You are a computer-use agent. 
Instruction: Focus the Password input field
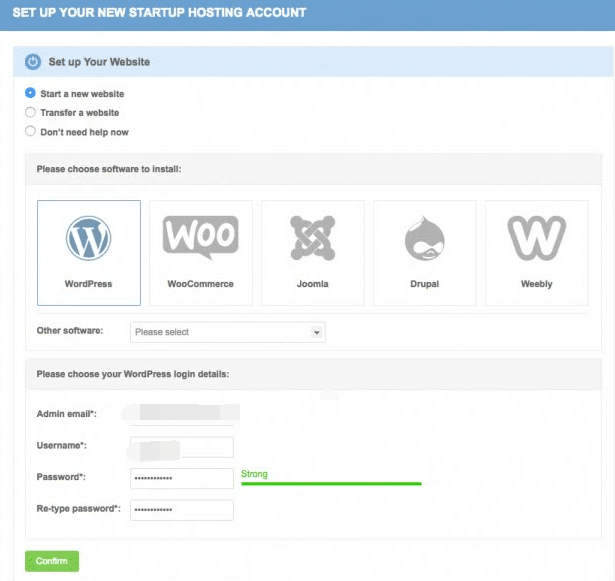tap(182, 478)
